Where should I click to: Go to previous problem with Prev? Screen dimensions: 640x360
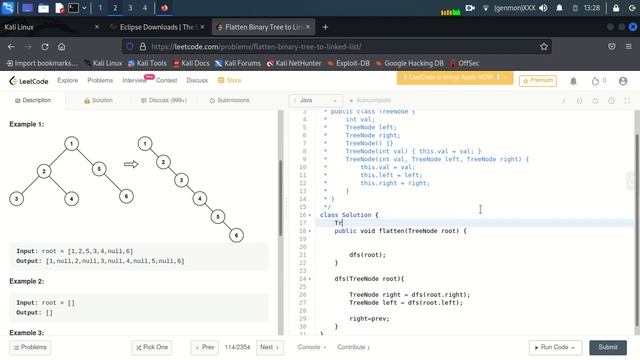205,347
